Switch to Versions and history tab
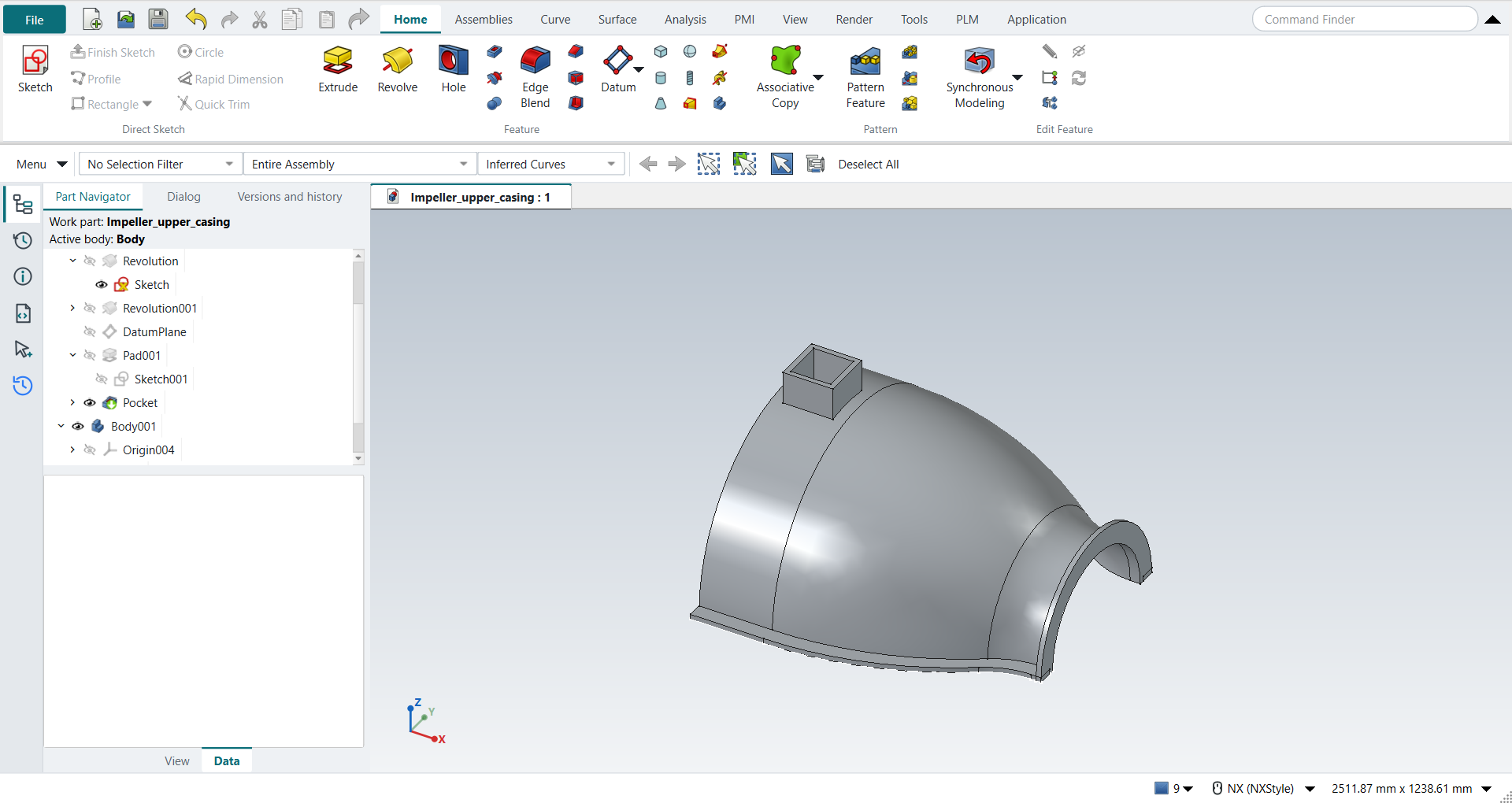Viewport: 1512px width, 803px height. [x=290, y=197]
